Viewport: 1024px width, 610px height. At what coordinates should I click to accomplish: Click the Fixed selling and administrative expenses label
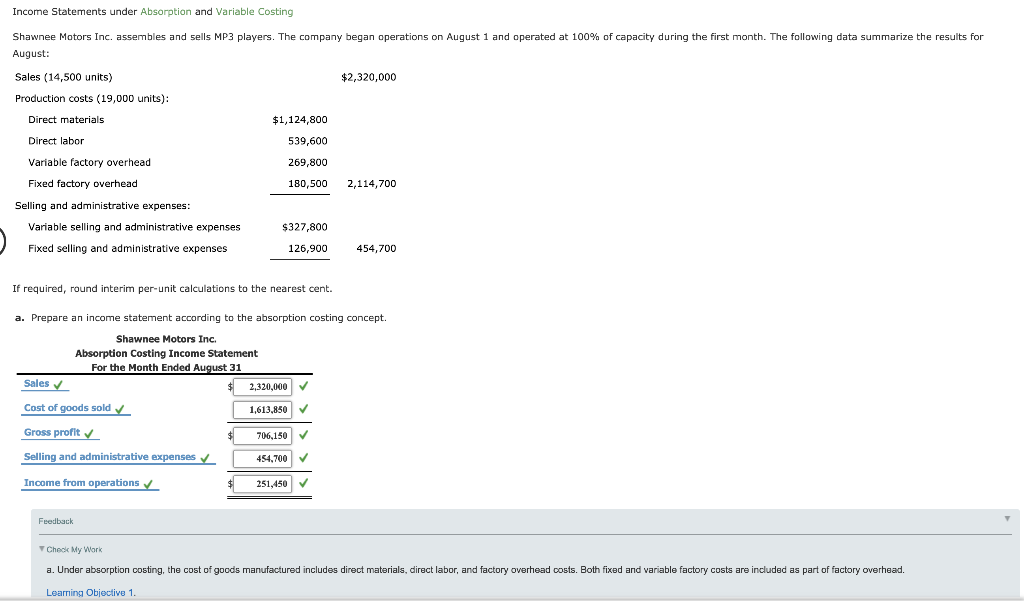(x=127, y=249)
